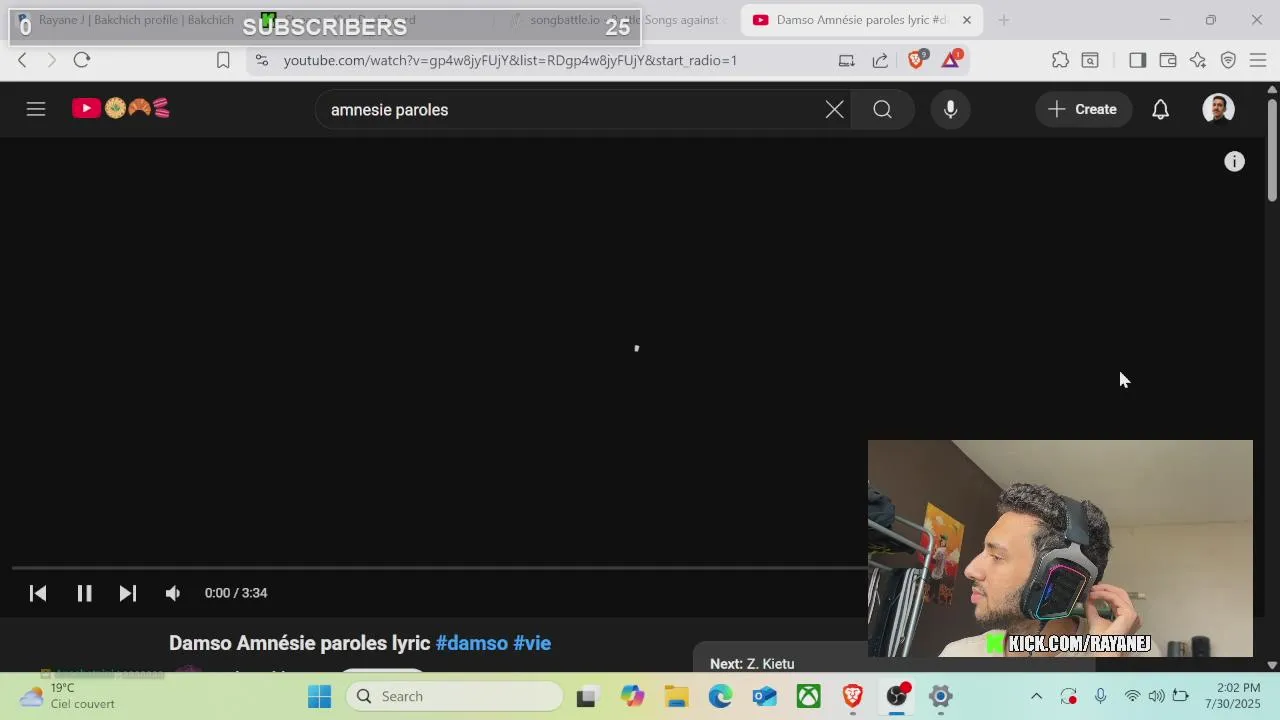Open Microsoft Edge from the taskbar
The width and height of the screenshot is (1280, 720).
coord(721,696)
